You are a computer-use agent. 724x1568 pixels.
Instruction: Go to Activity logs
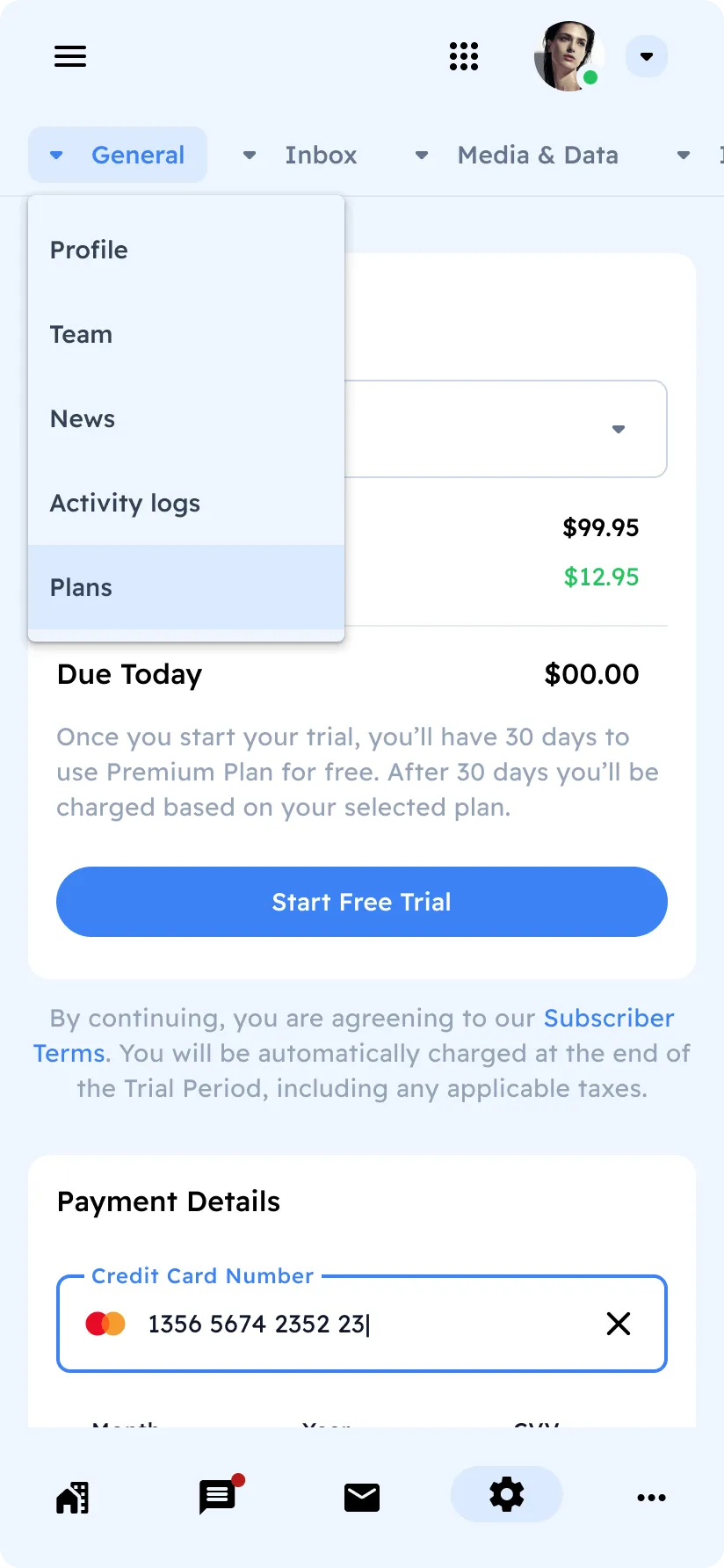125,503
